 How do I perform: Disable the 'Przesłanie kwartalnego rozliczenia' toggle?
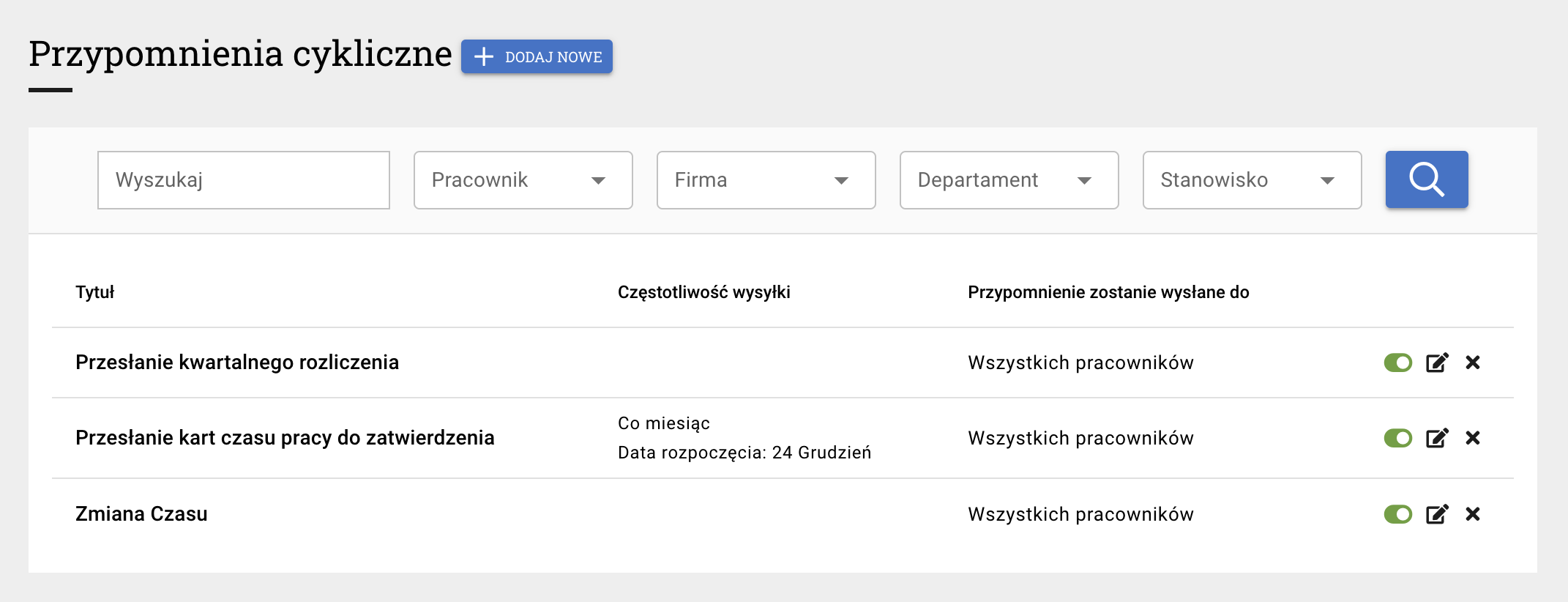tap(1397, 363)
